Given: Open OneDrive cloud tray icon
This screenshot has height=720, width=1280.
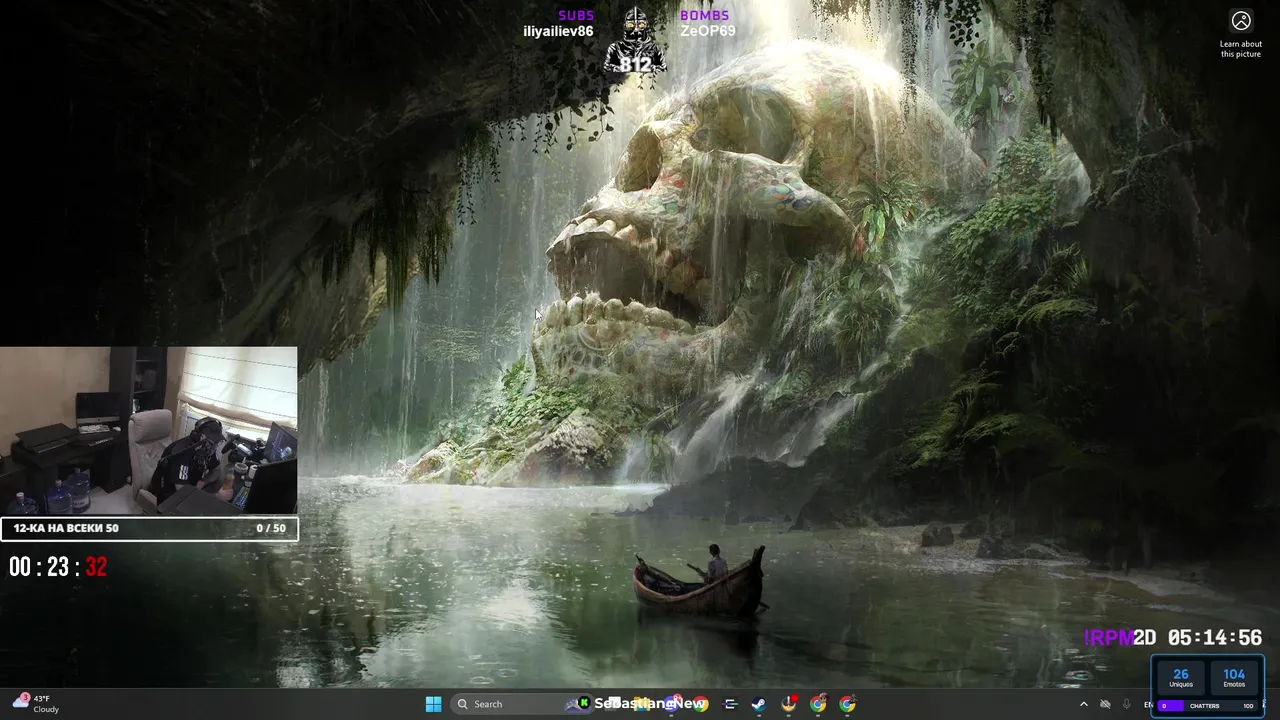Looking at the screenshot, I should pos(1105,704).
